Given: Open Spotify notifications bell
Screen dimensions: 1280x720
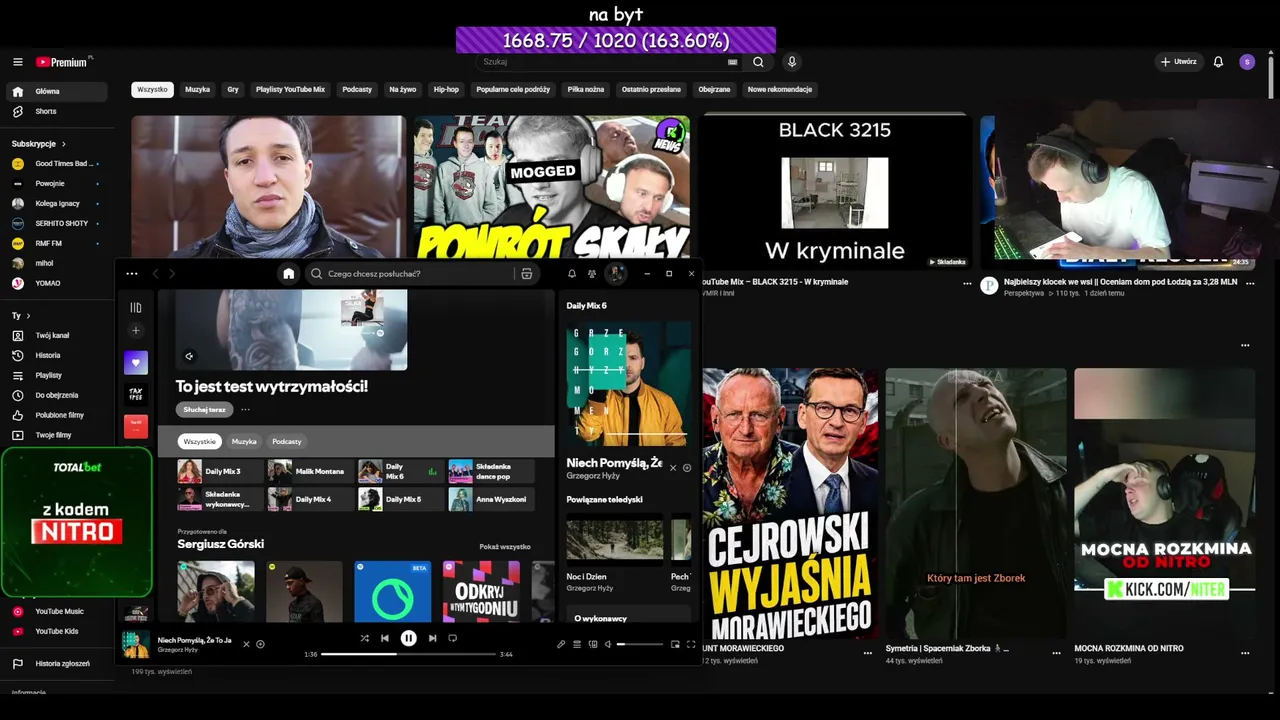Looking at the screenshot, I should click(572, 273).
